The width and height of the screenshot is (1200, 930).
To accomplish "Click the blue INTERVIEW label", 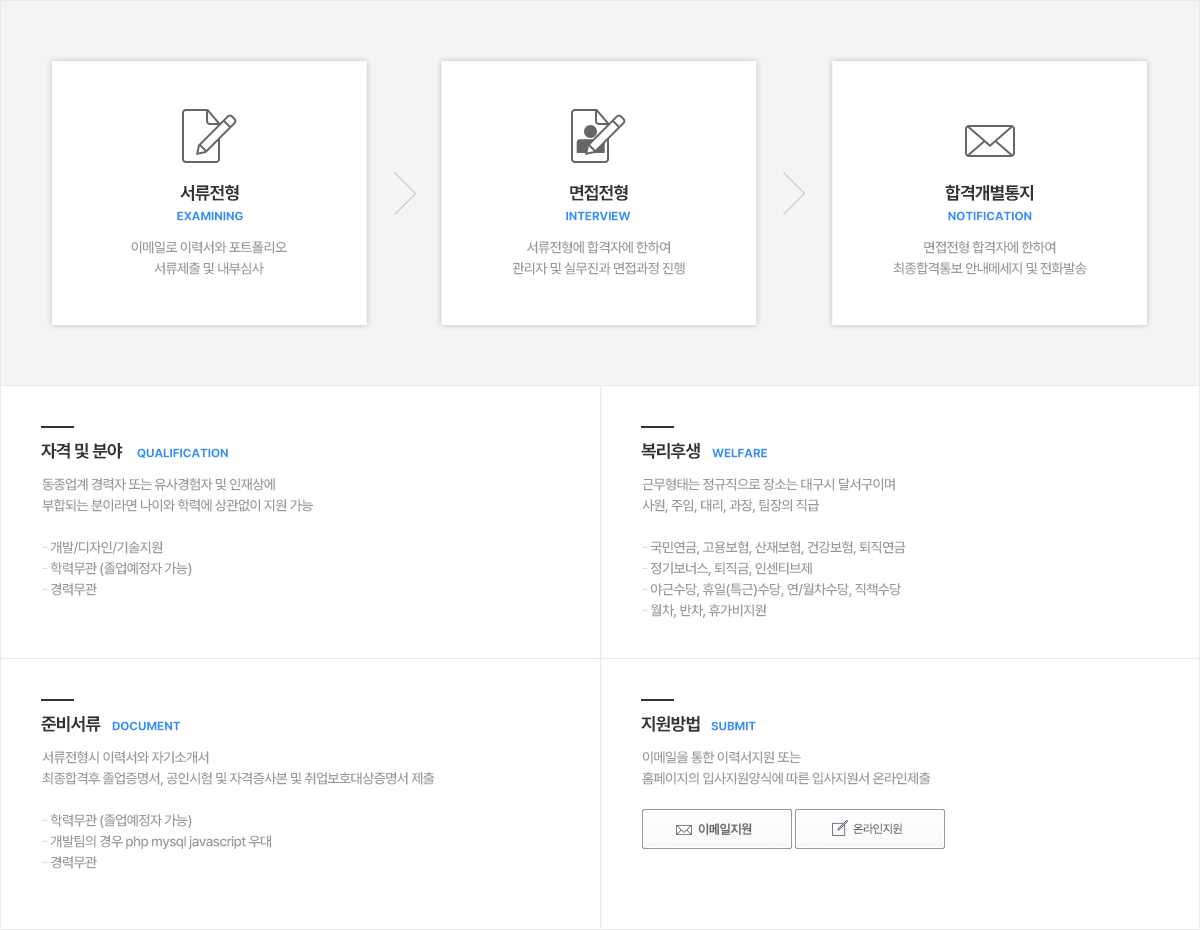I will tap(598, 216).
